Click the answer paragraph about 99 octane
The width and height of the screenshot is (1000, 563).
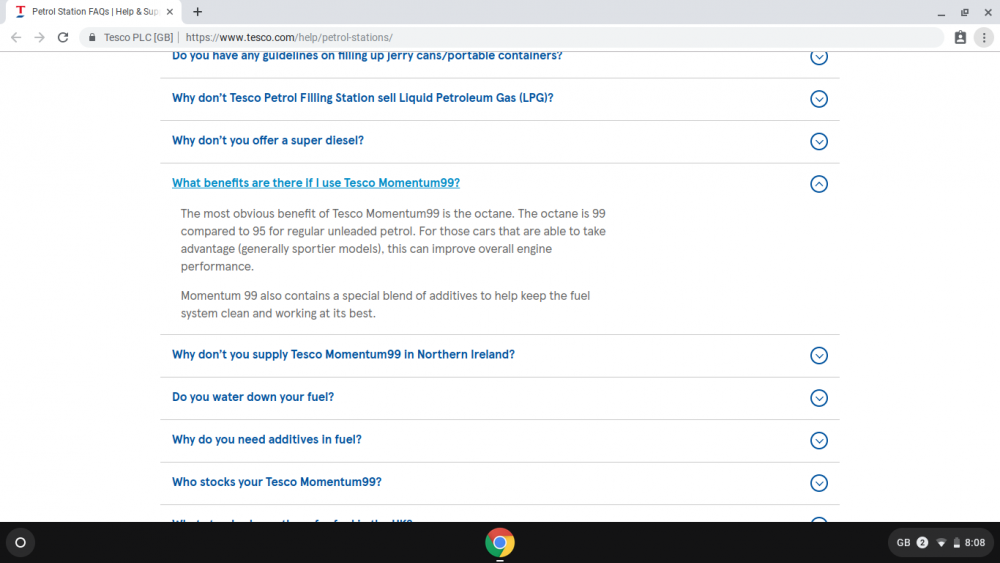393,240
